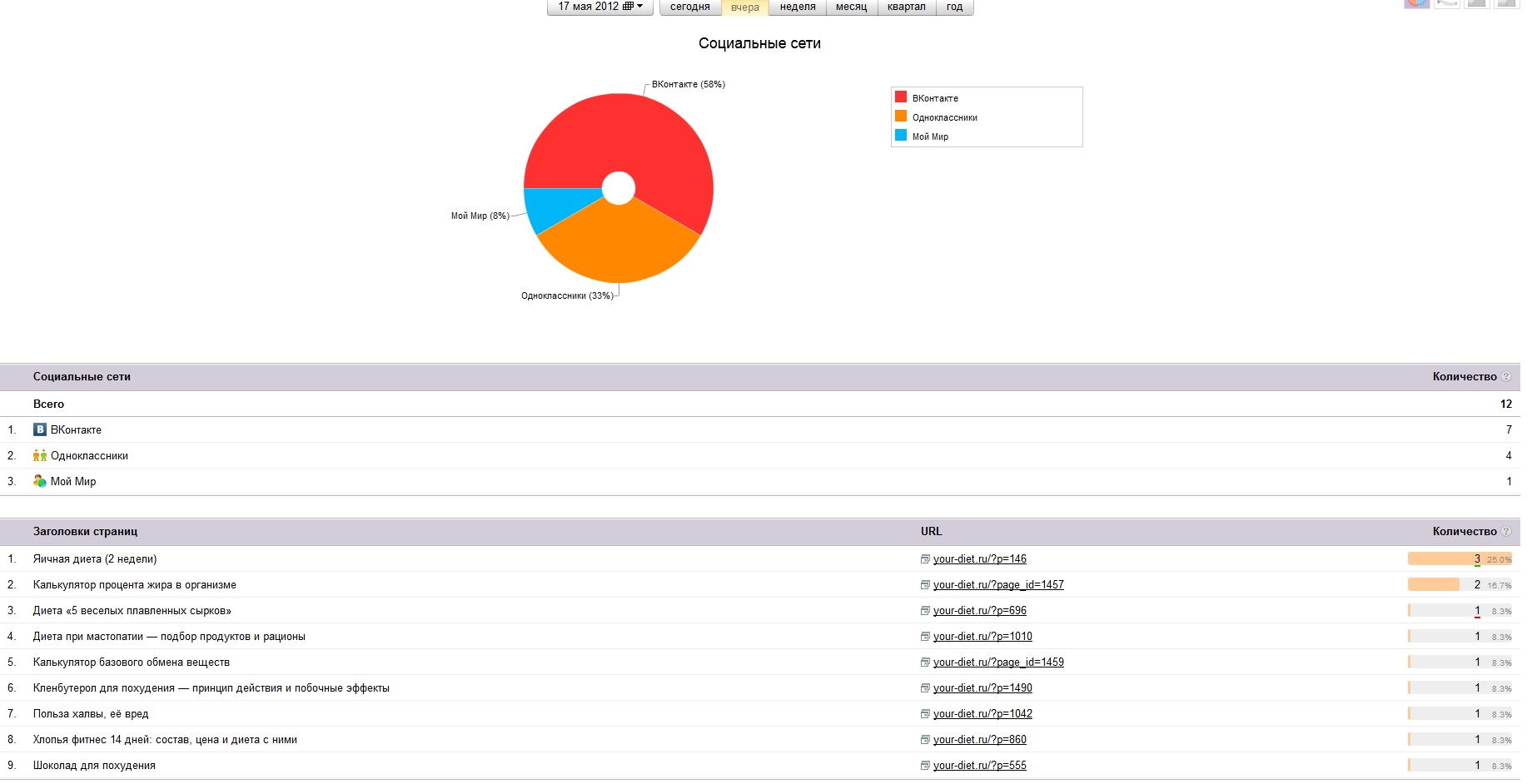This screenshot has width=1537, height=784.
Task: Open new-window icon beside your-diet.ru/?p=146
Action: [x=925, y=560]
